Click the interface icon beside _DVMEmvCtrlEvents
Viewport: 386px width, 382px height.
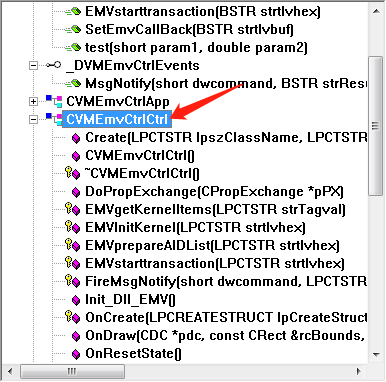click(54, 65)
